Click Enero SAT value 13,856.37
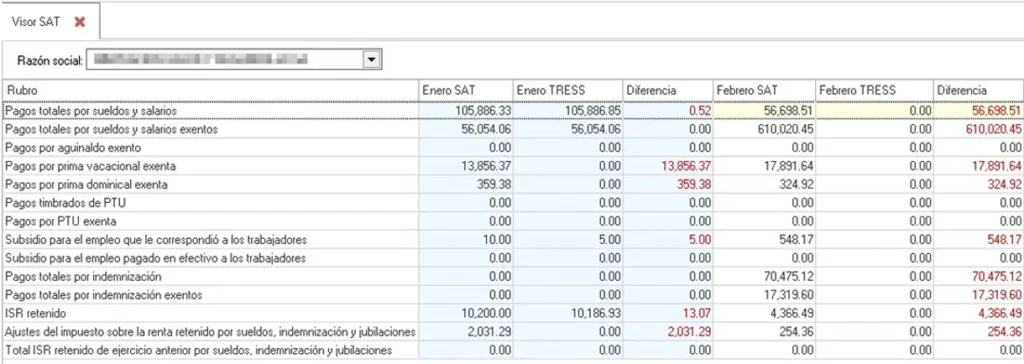 click(x=486, y=166)
